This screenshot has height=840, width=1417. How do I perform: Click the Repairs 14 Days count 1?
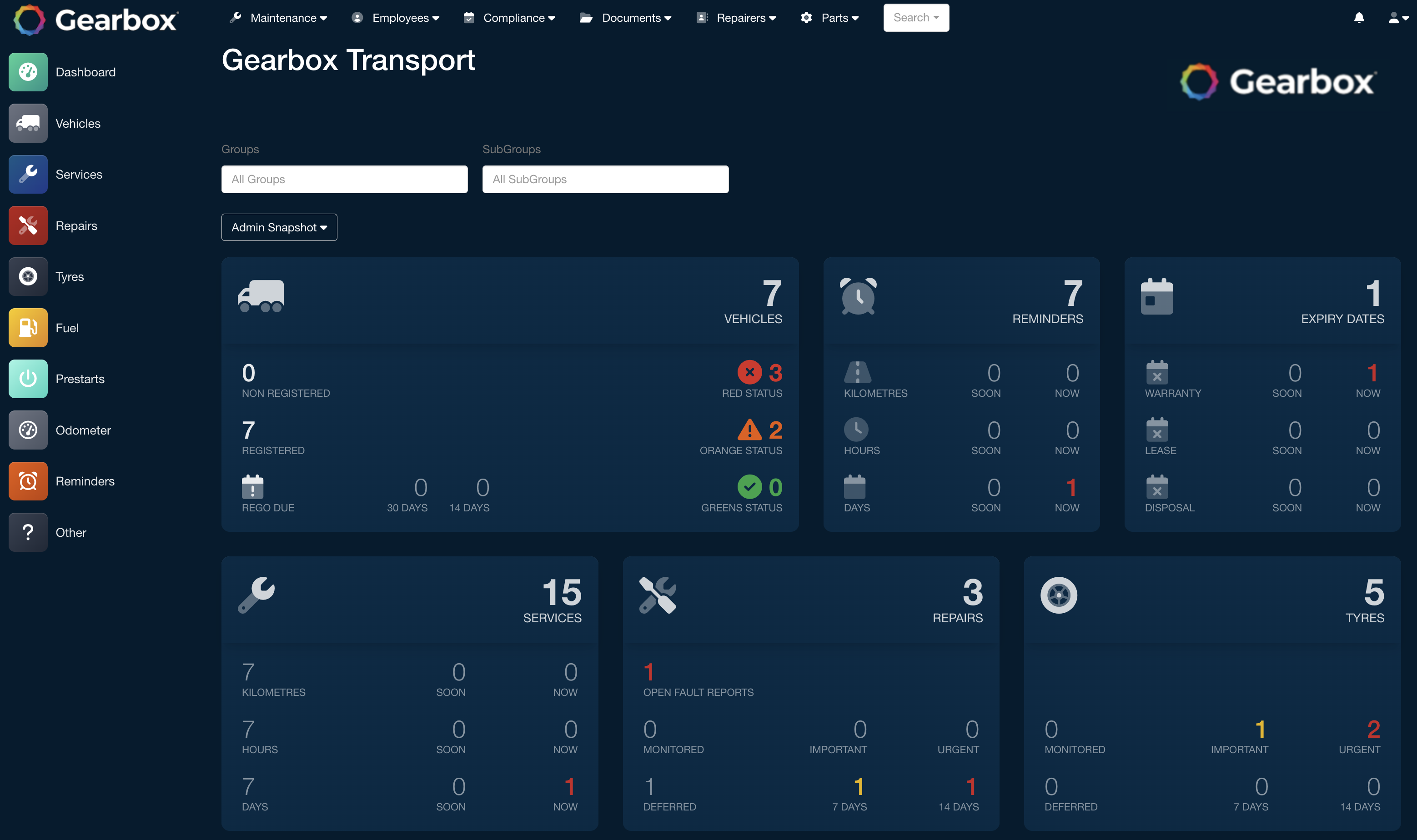point(971,787)
